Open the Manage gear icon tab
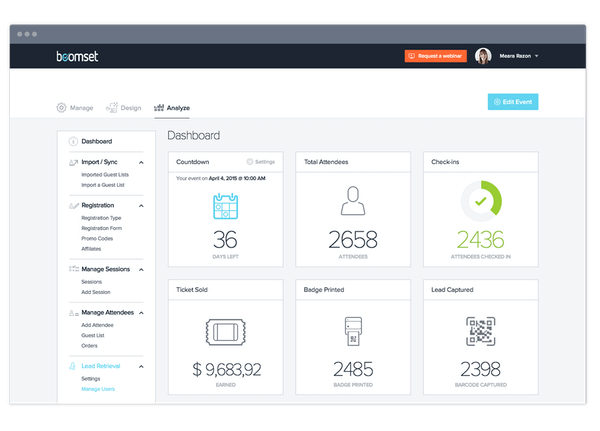Screen dimensions: 600x431 tap(61, 108)
